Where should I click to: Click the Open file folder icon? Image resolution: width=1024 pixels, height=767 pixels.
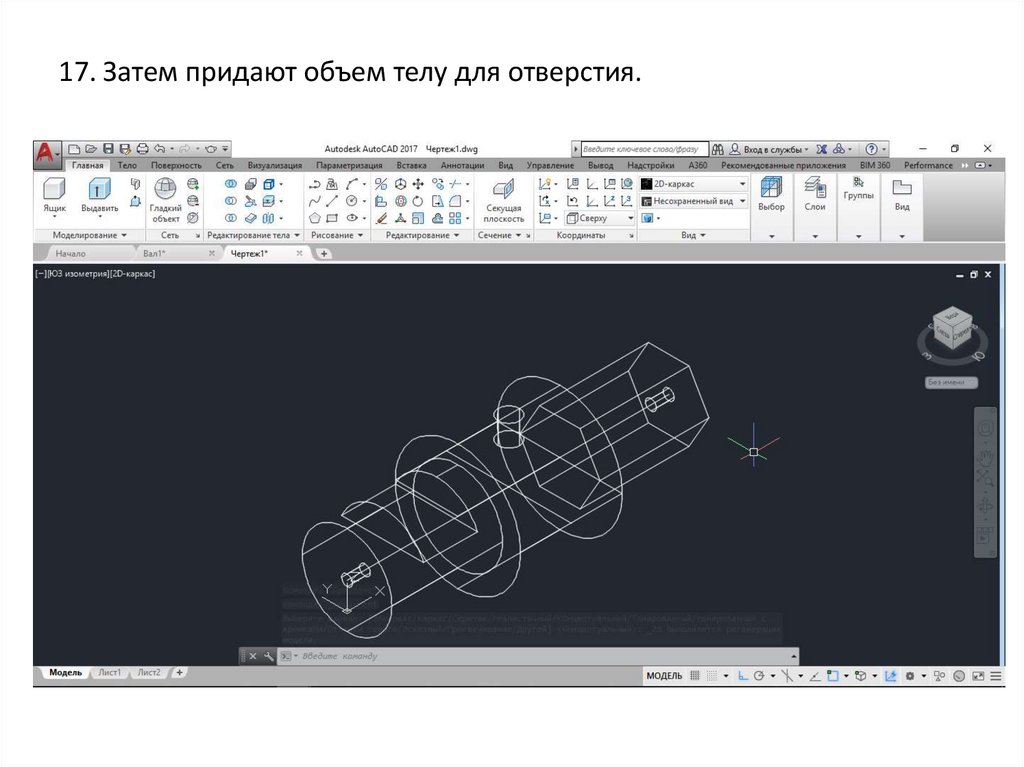[91, 149]
